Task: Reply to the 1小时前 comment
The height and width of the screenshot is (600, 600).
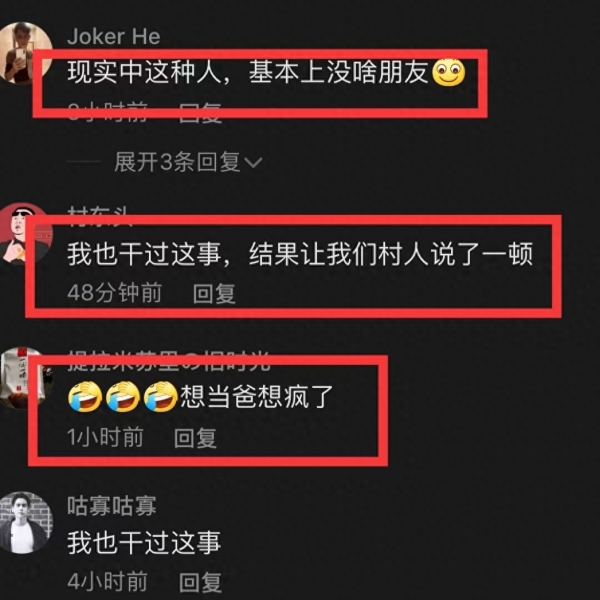Action: pyautogui.click(x=195, y=438)
